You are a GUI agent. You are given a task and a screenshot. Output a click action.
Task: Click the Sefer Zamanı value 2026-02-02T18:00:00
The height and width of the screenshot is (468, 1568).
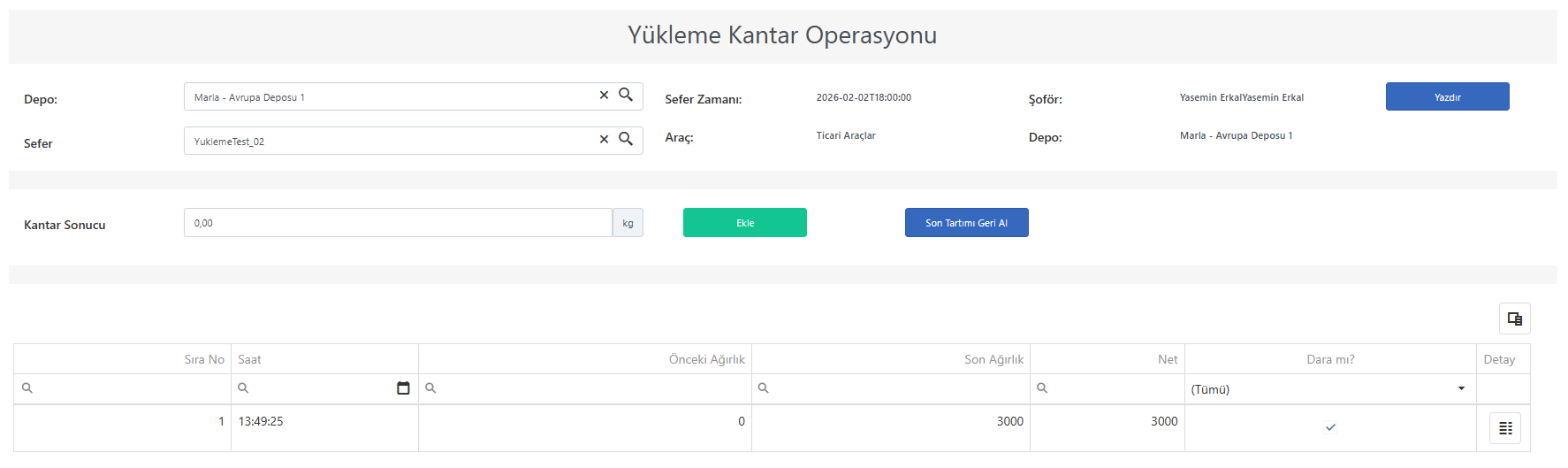(x=864, y=97)
